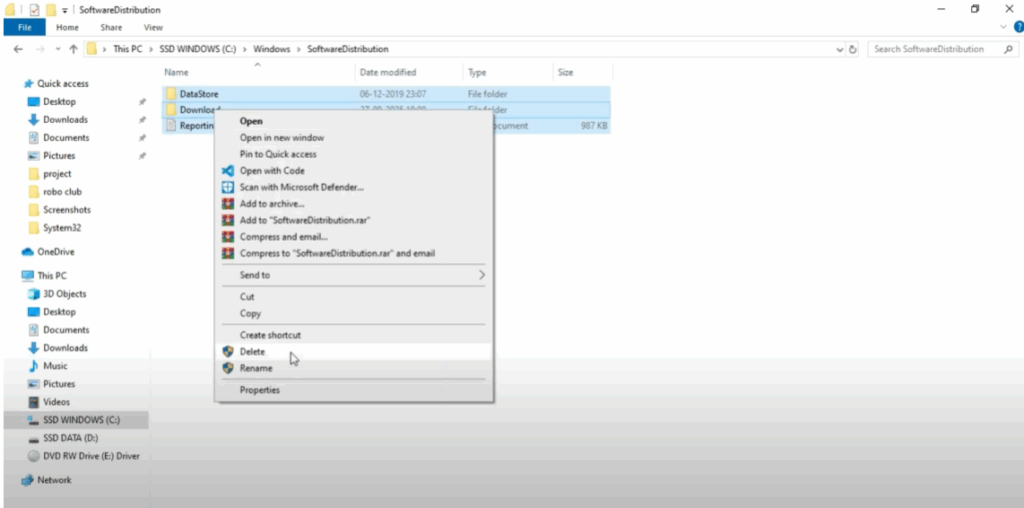Click the DataStore folder icon
The width and height of the screenshot is (1024, 508).
click(171, 94)
